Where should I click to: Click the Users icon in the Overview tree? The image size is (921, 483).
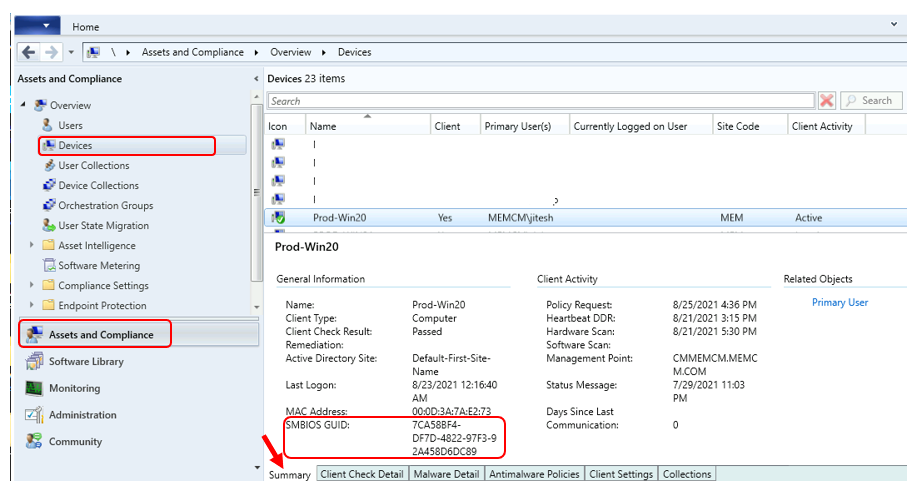coord(48,125)
